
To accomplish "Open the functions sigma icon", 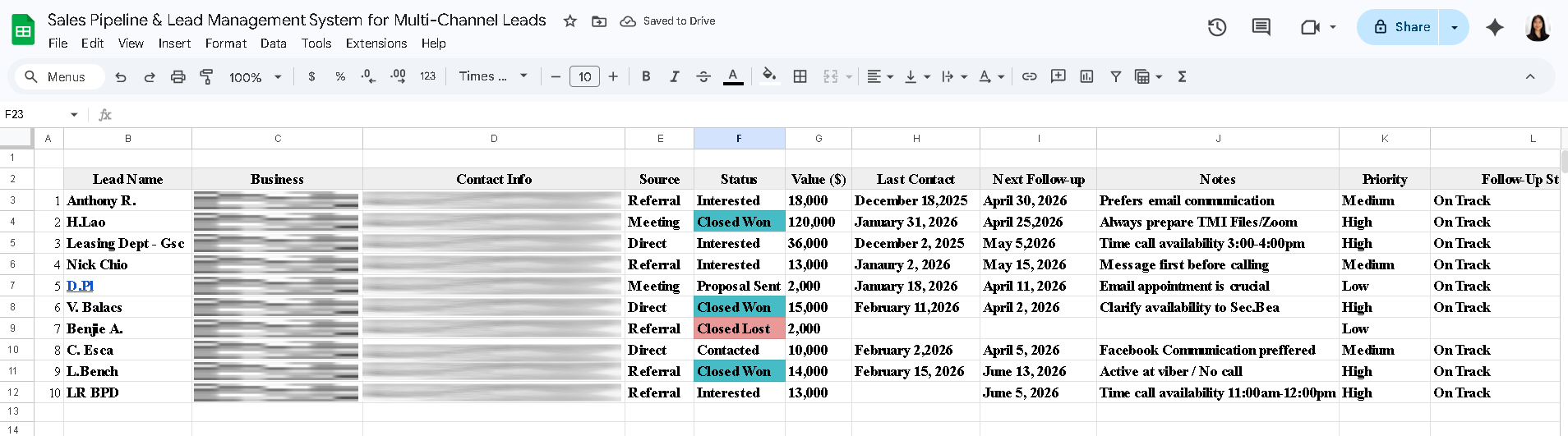I will click(1182, 76).
